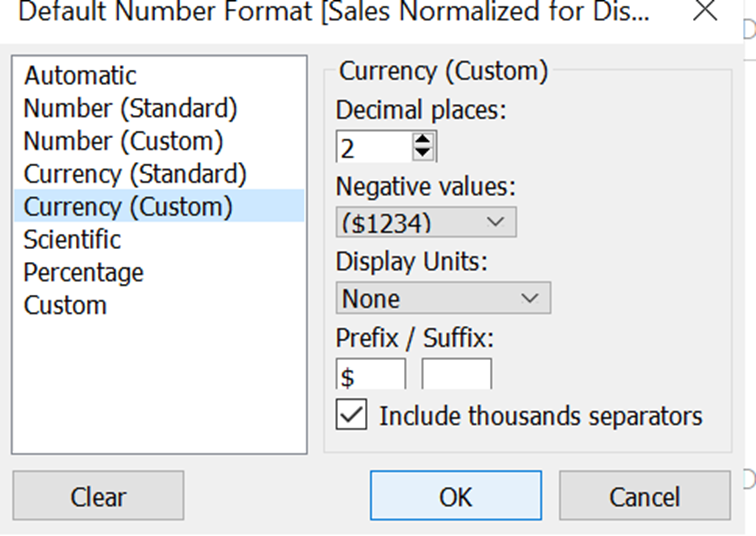This screenshot has width=756, height=536.
Task: Select Number (Custom) in list
Action: tap(123, 141)
